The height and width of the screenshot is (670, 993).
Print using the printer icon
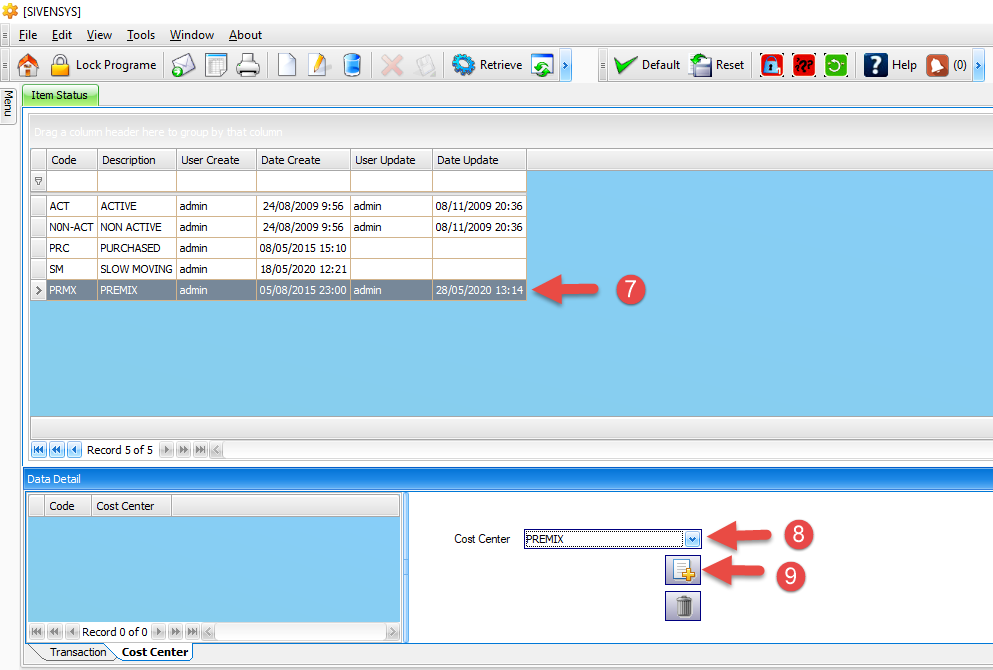coord(248,65)
